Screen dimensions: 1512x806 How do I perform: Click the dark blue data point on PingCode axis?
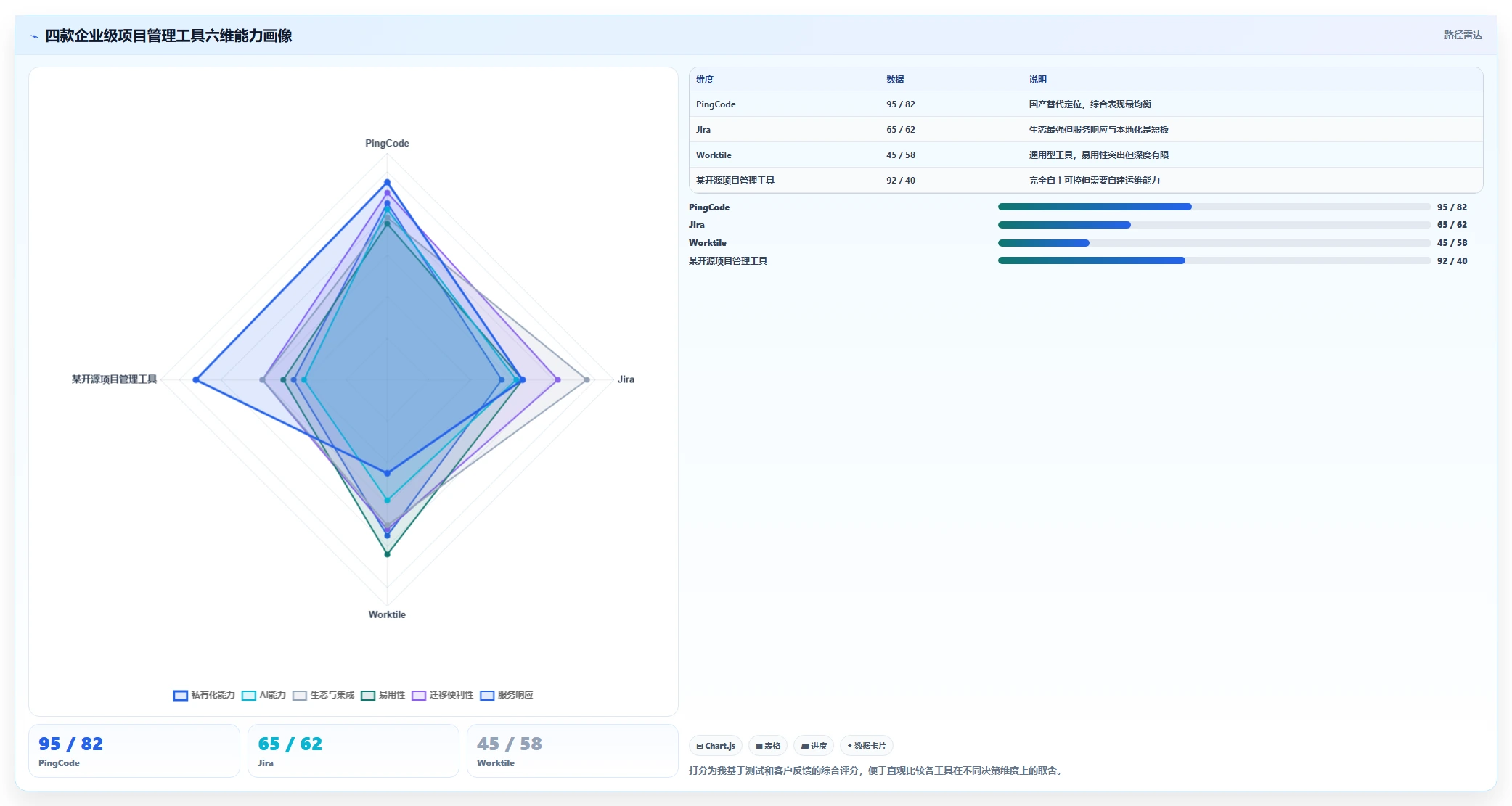(387, 182)
